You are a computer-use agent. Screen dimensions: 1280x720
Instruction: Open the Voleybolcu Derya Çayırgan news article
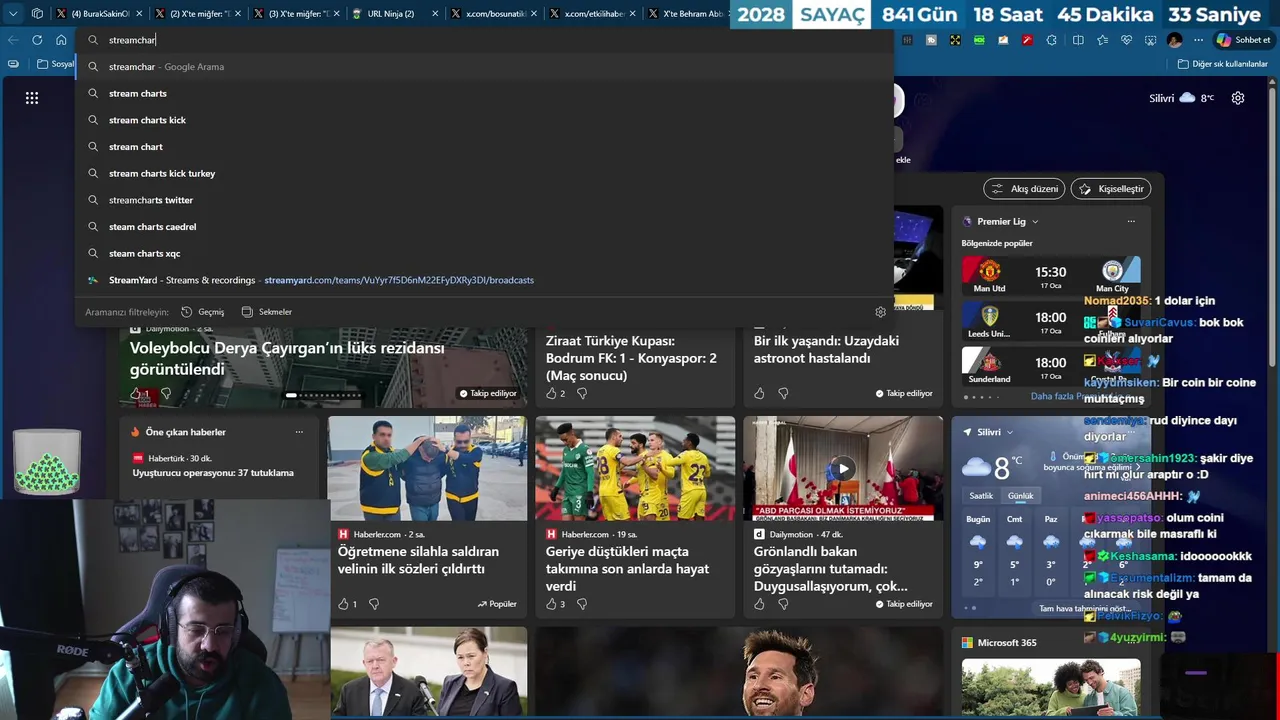(287, 359)
